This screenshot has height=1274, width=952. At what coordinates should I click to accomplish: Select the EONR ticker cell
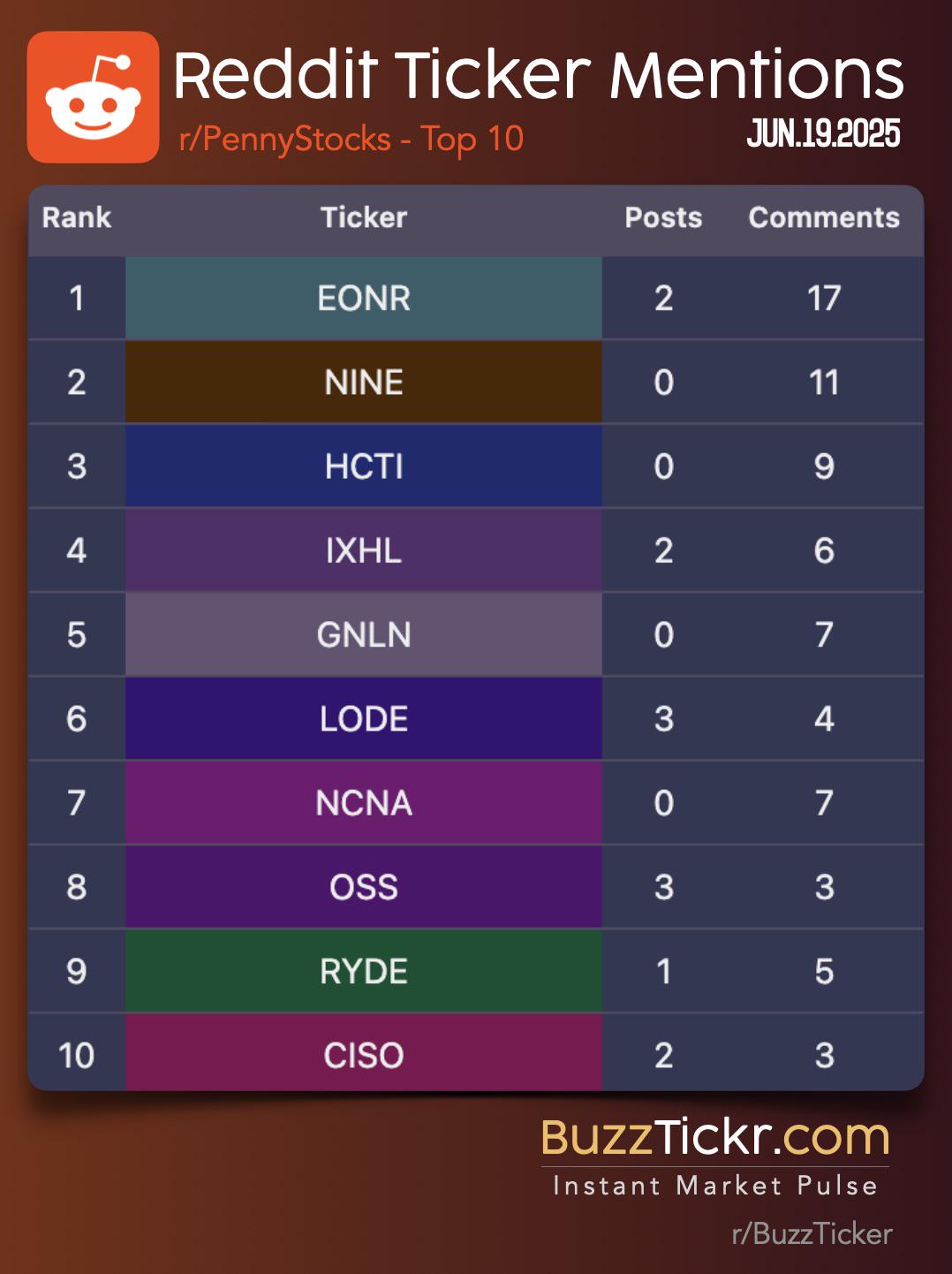click(364, 299)
